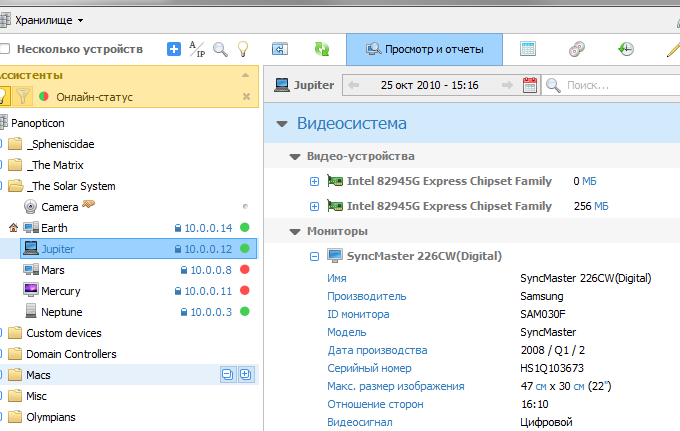Image resolution: width=680 pixels, height=431 pixels.
Task: Select the Panopticon root node
Action: [38, 123]
